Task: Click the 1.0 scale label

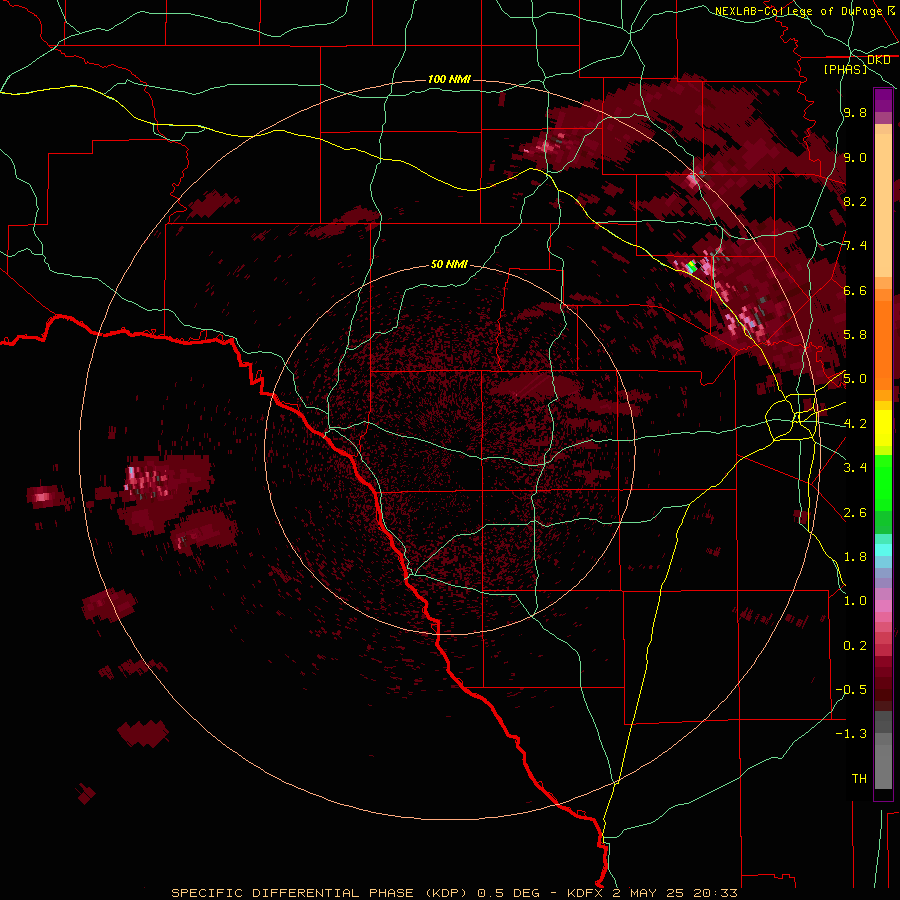Action: click(x=855, y=601)
